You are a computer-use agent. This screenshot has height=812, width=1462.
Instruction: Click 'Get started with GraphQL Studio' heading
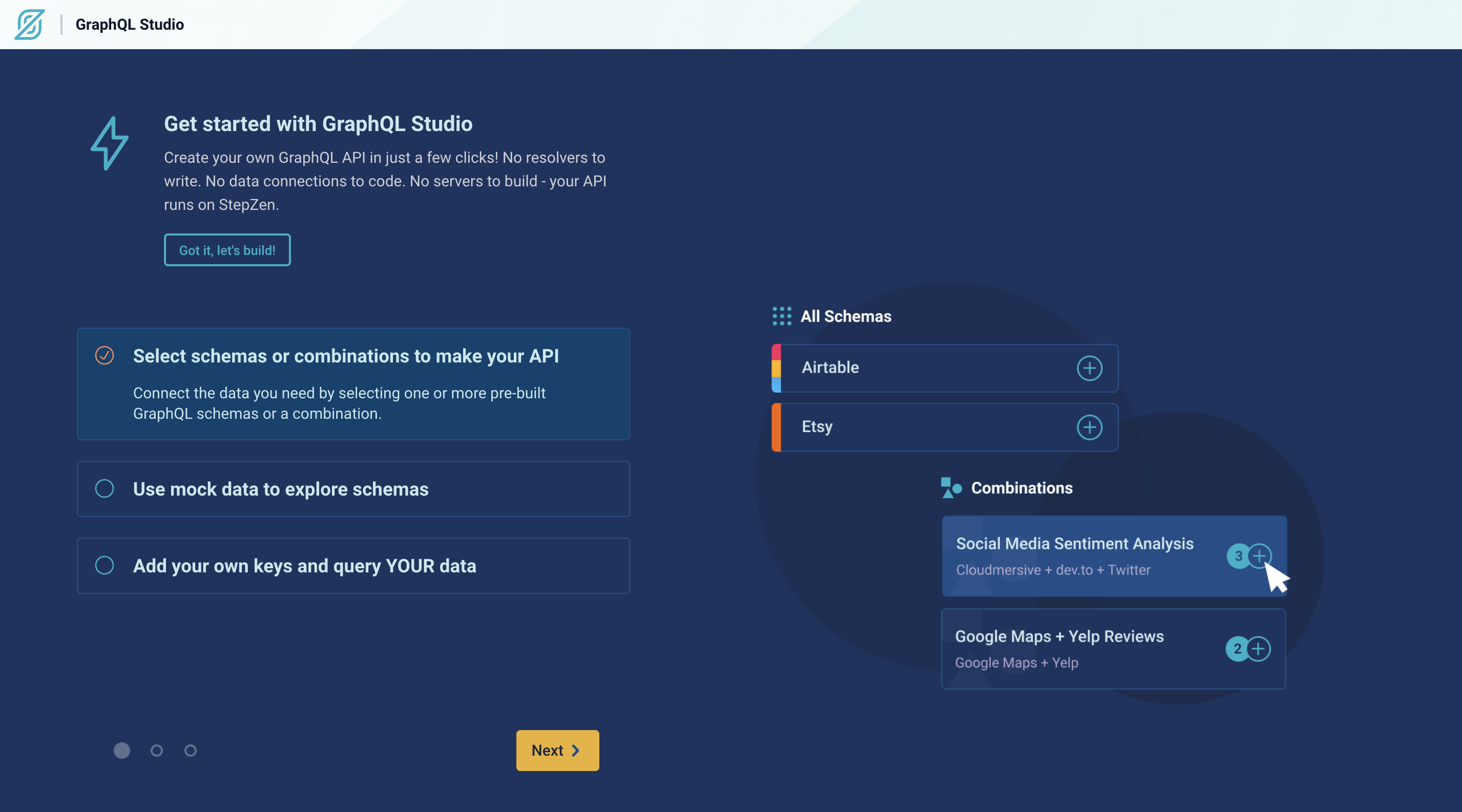(318, 123)
